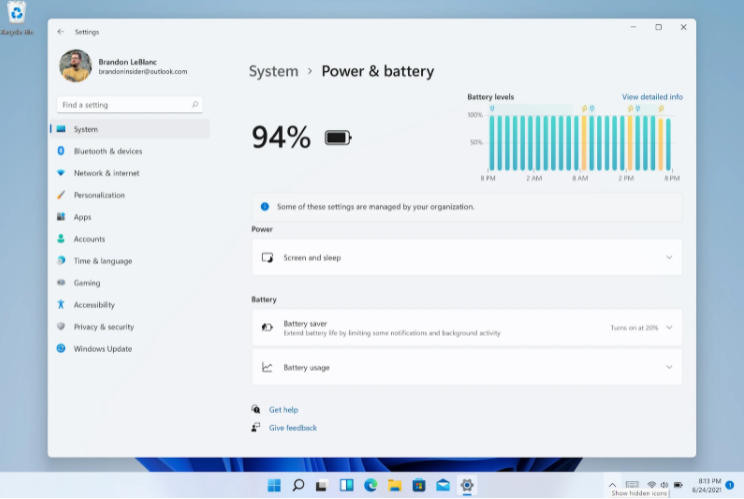Click the volume icon in system tray
This screenshot has height=499, width=744.
[664, 485]
